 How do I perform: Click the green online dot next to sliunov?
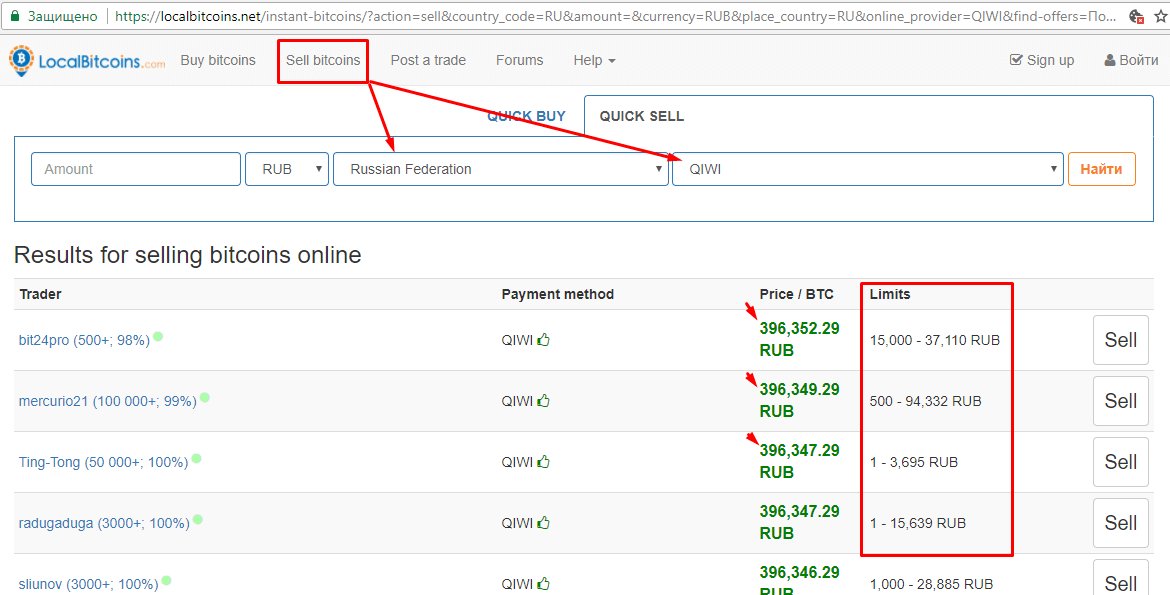[x=166, y=580]
